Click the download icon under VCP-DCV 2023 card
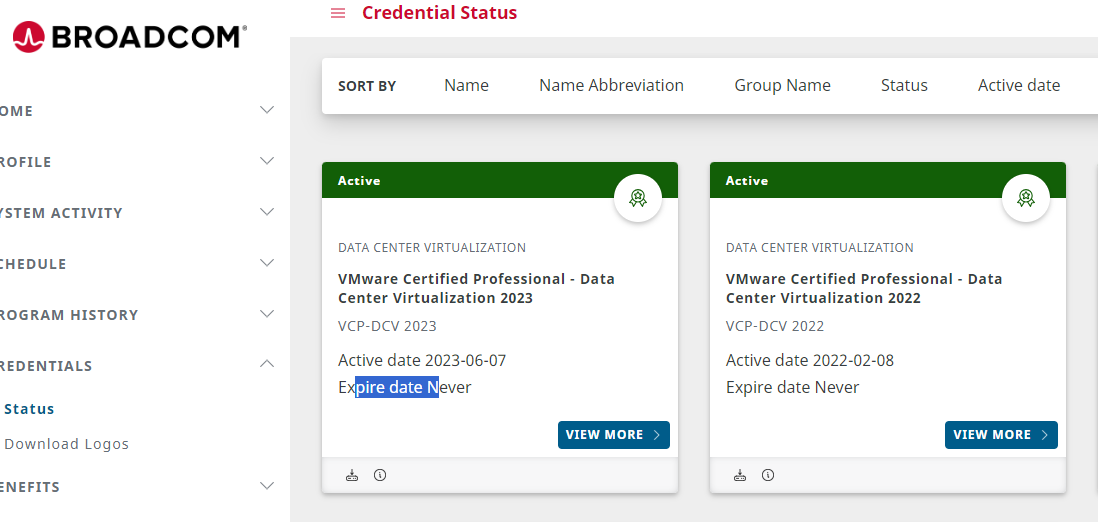The width and height of the screenshot is (1098, 522). [x=352, y=476]
